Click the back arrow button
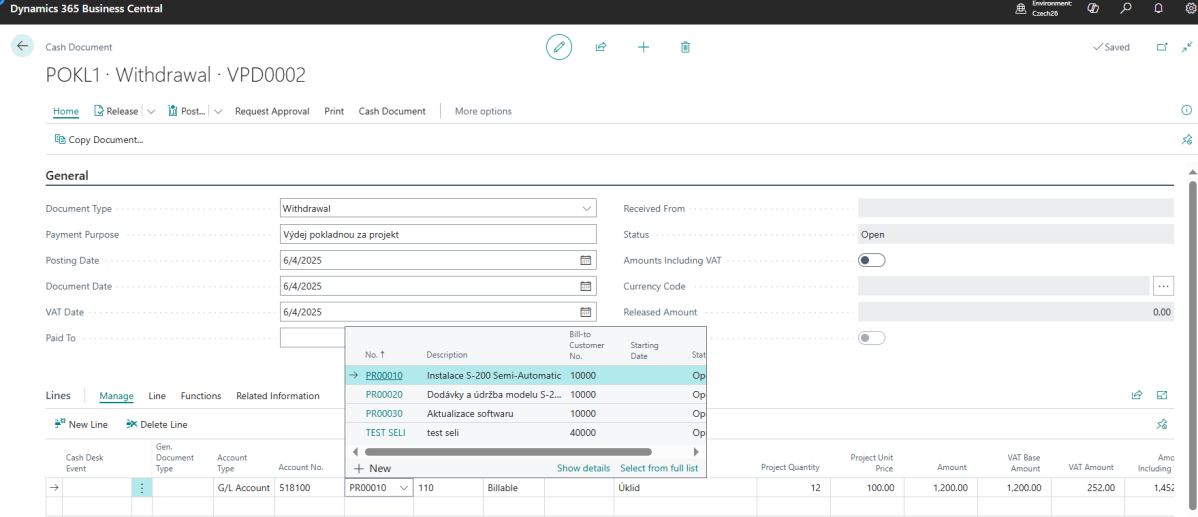This screenshot has width=1198, height=517. (22, 47)
